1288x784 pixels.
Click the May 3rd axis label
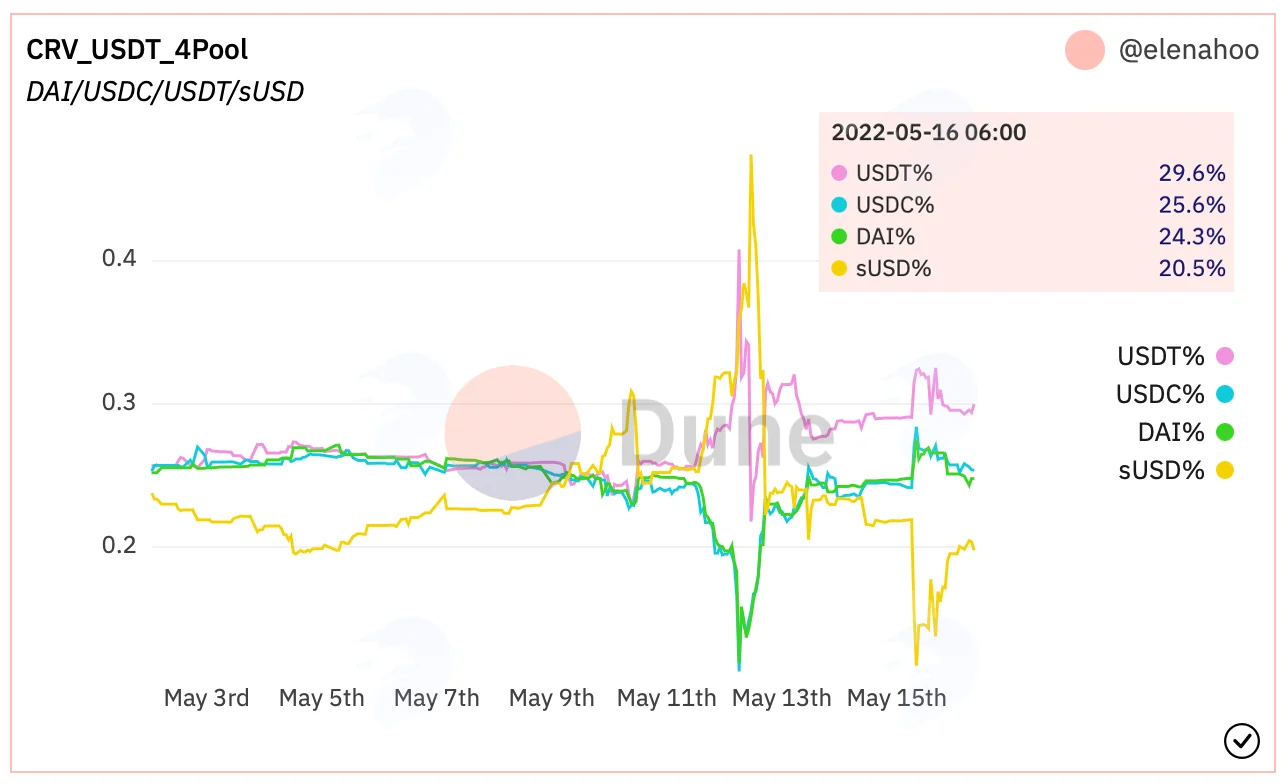[206, 698]
